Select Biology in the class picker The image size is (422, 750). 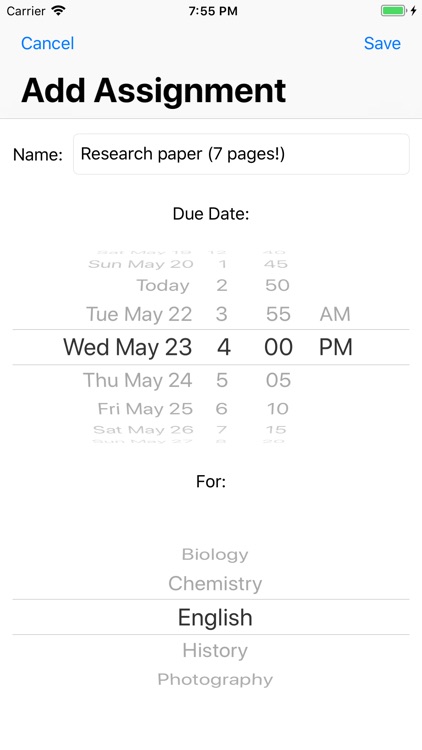(215, 555)
